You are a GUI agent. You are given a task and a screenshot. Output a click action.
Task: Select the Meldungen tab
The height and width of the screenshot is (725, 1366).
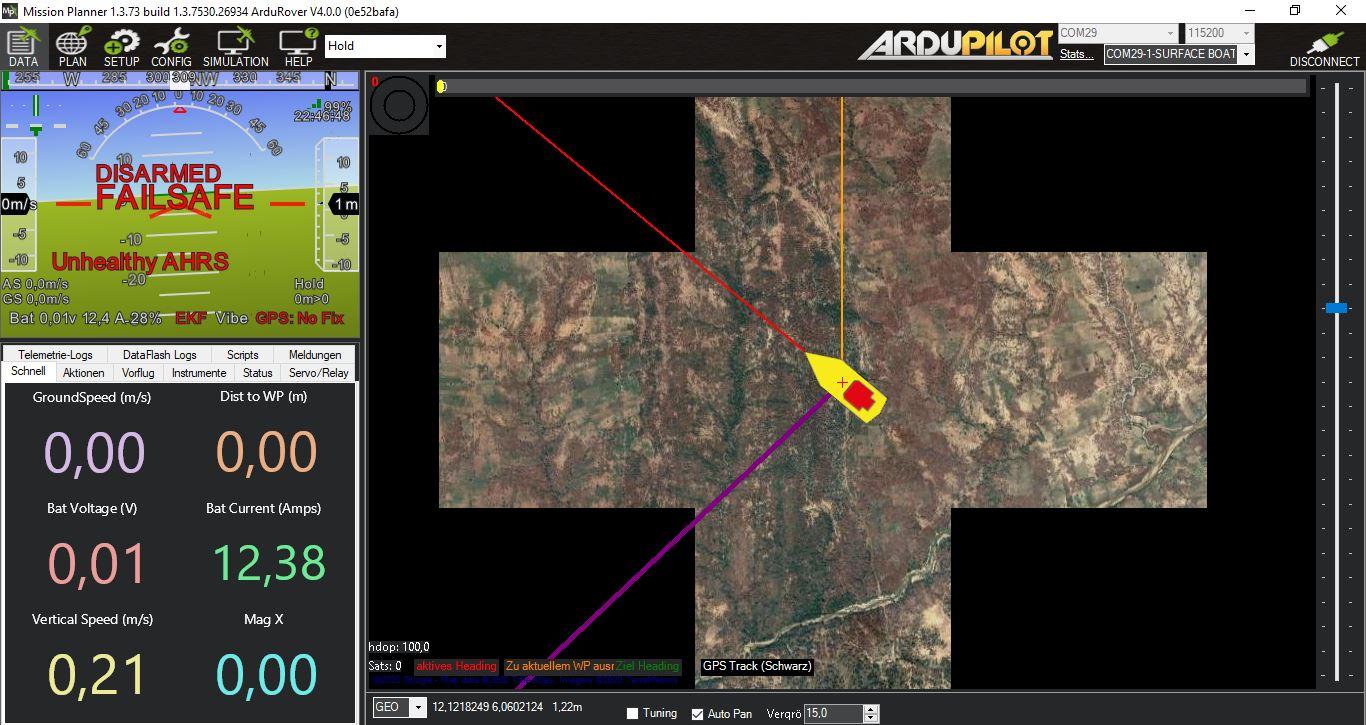315,355
